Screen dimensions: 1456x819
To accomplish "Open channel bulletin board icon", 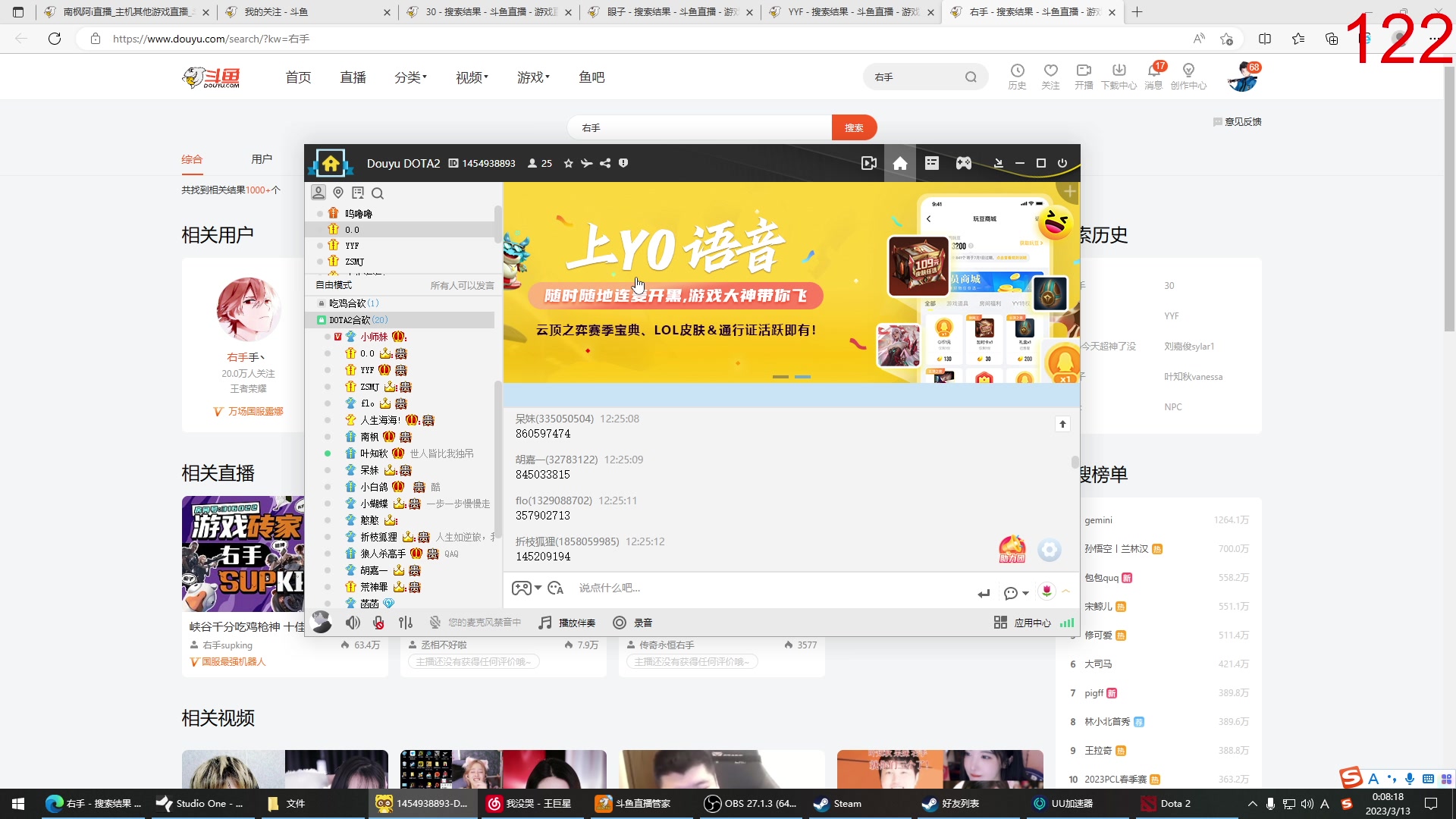I will click(x=358, y=193).
